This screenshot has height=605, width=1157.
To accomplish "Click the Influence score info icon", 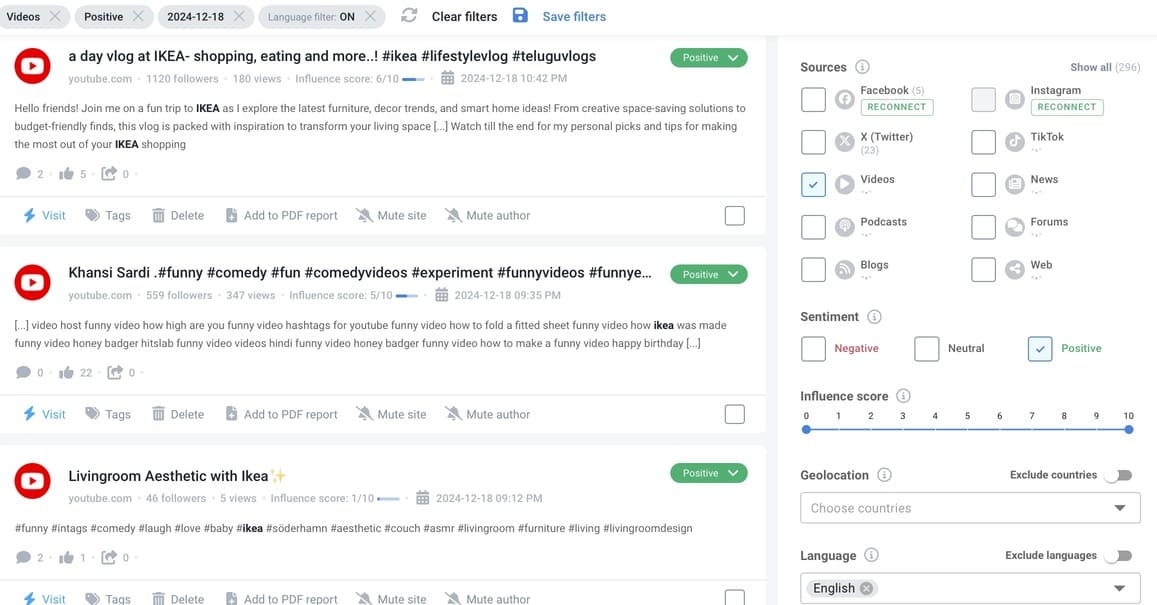I will point(903,396).
